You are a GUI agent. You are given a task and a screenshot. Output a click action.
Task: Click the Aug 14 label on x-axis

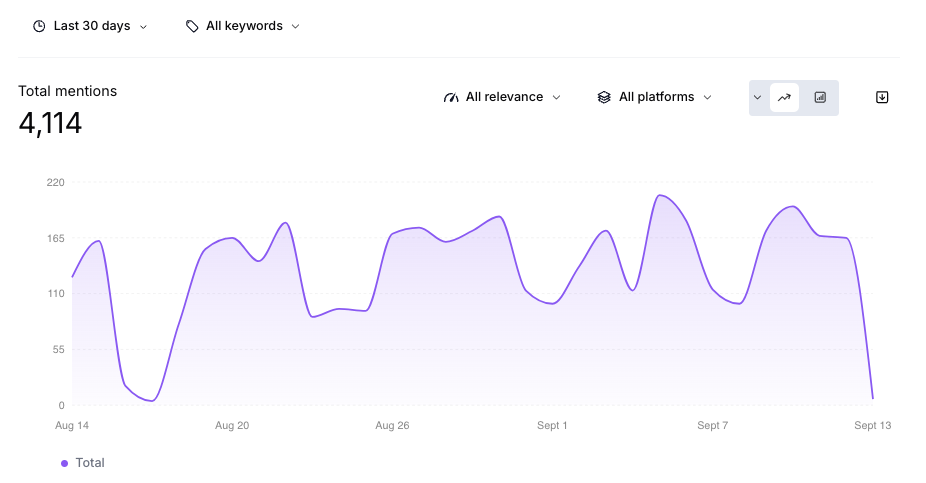[72, 425]
